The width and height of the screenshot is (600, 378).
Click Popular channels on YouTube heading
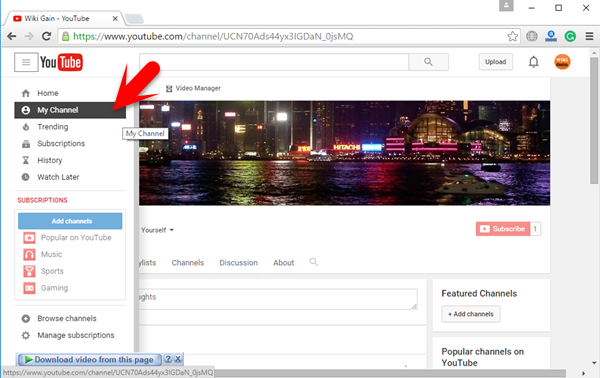pos(483,357)
